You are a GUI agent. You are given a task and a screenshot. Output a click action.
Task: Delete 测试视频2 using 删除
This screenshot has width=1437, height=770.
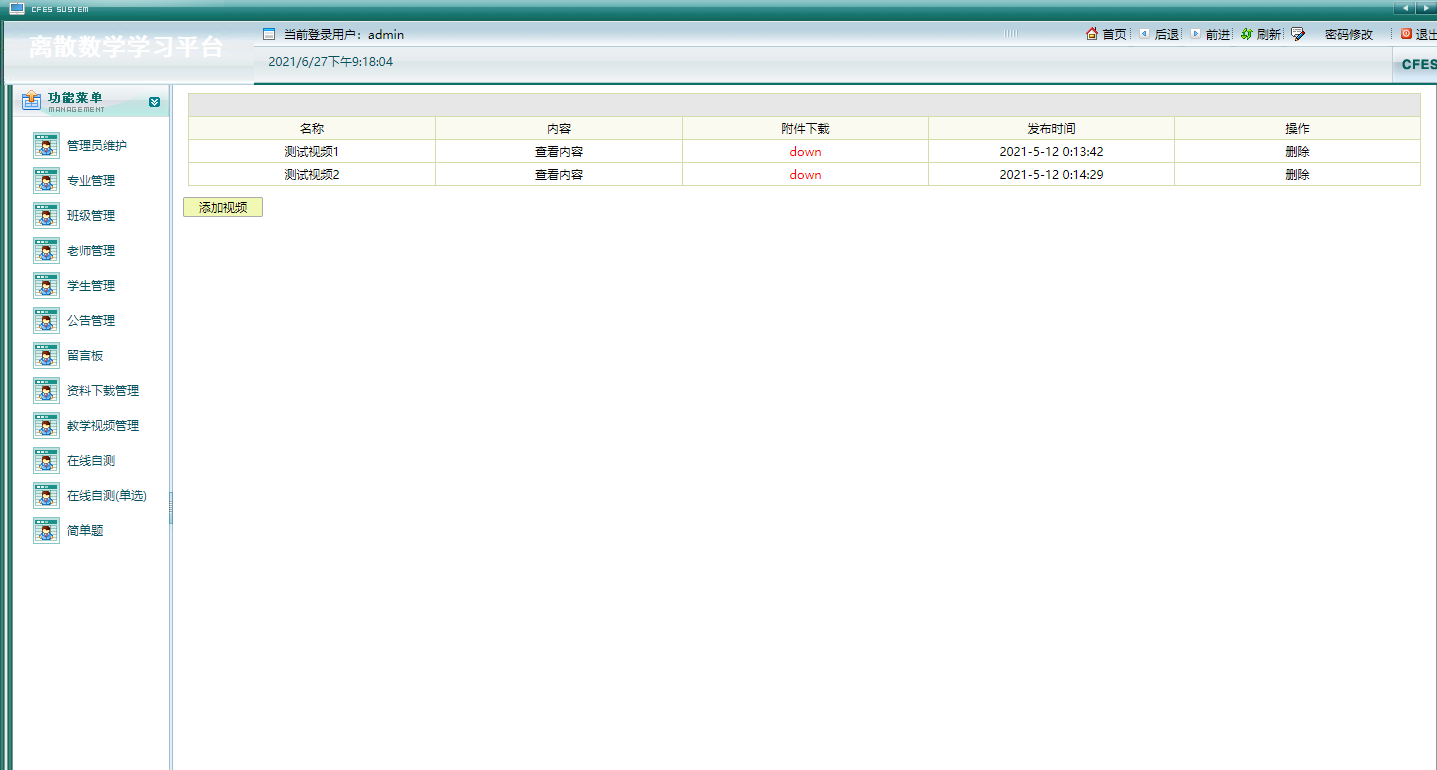point(1297,175)
